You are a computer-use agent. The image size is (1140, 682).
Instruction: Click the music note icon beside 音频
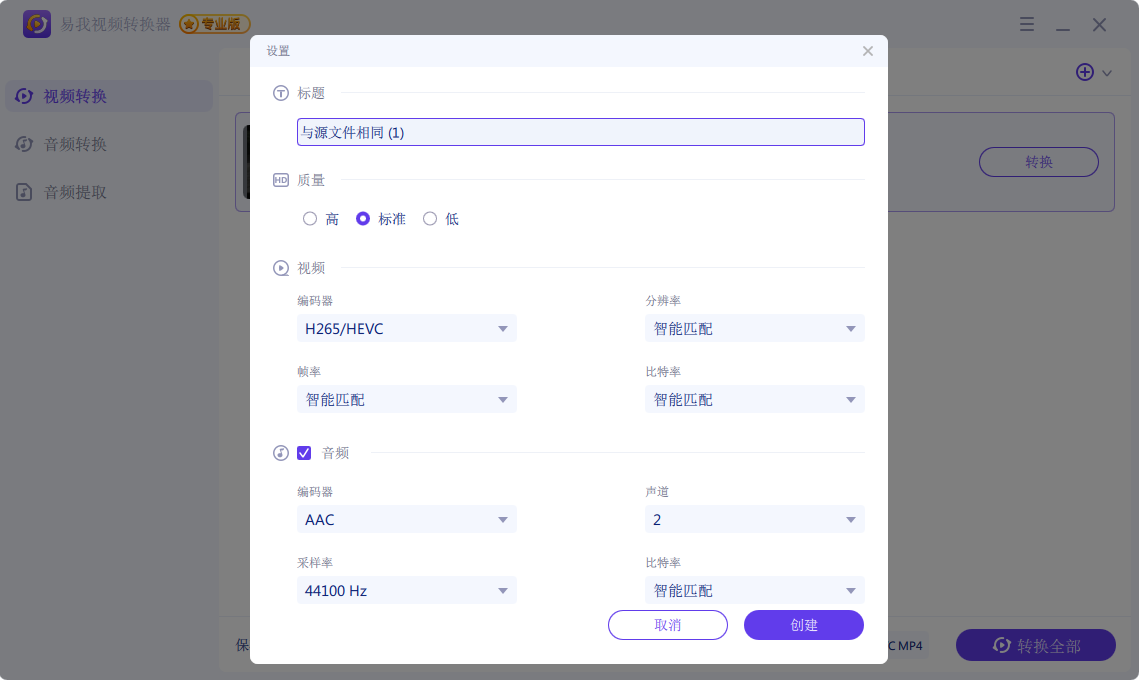pyautogui.click(x=280, y=453)
